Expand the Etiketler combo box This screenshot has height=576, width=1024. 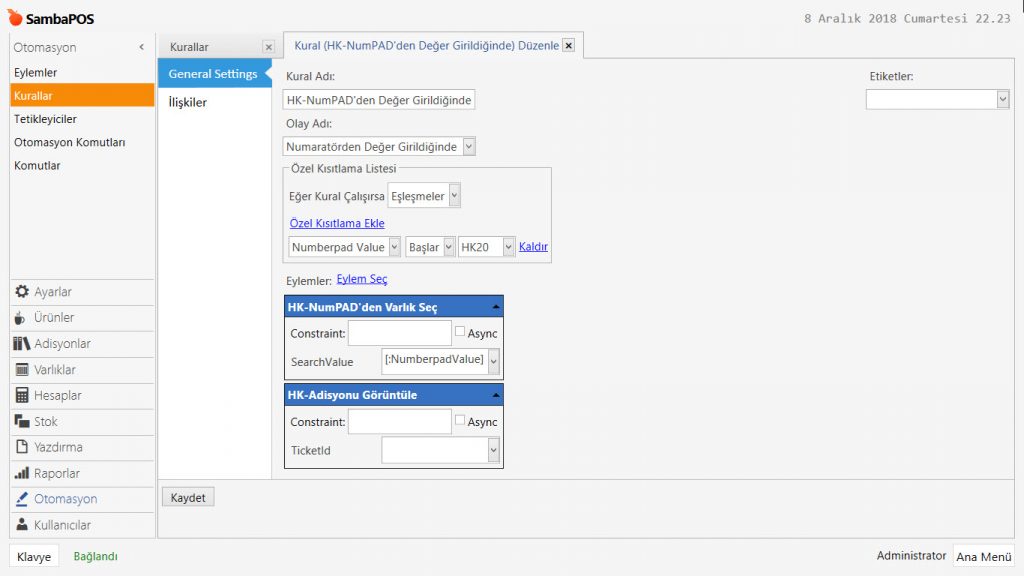coord(1002,99)
